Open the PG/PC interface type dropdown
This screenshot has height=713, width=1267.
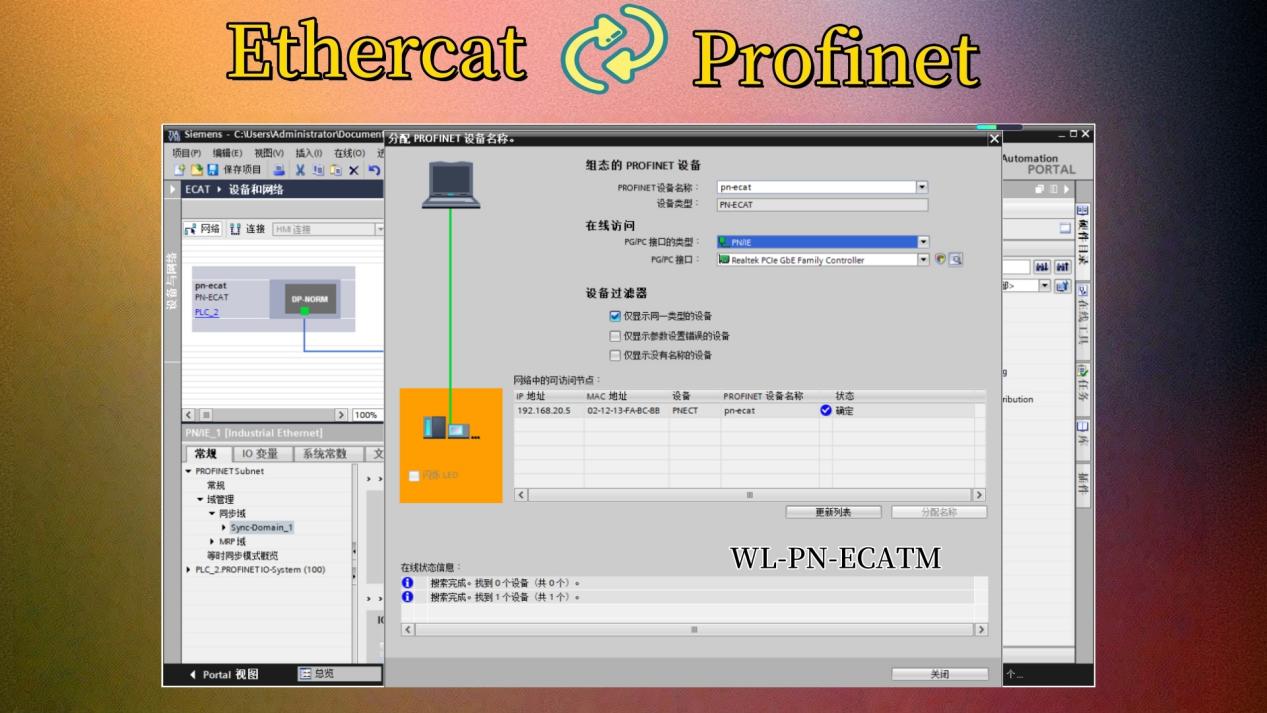pyautogui.click(x=923, y=242)
